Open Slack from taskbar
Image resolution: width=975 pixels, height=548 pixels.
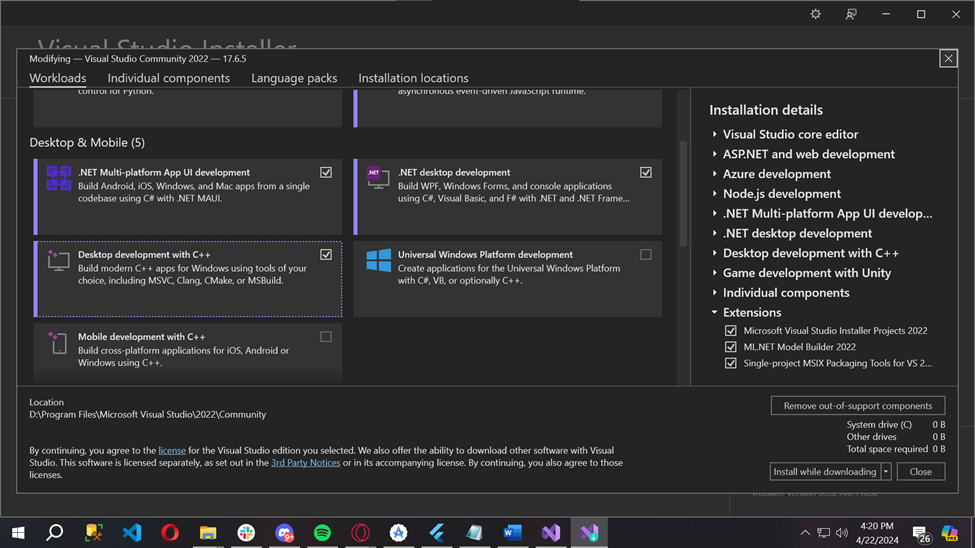246,532
